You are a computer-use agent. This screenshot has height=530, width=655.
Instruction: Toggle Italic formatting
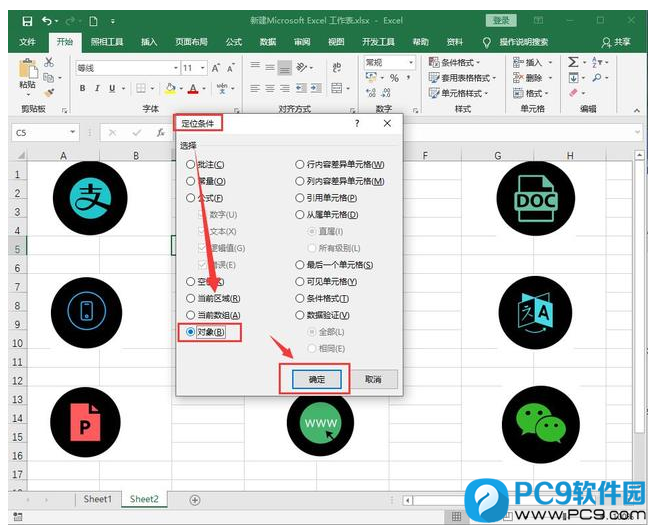coord(97,88)
